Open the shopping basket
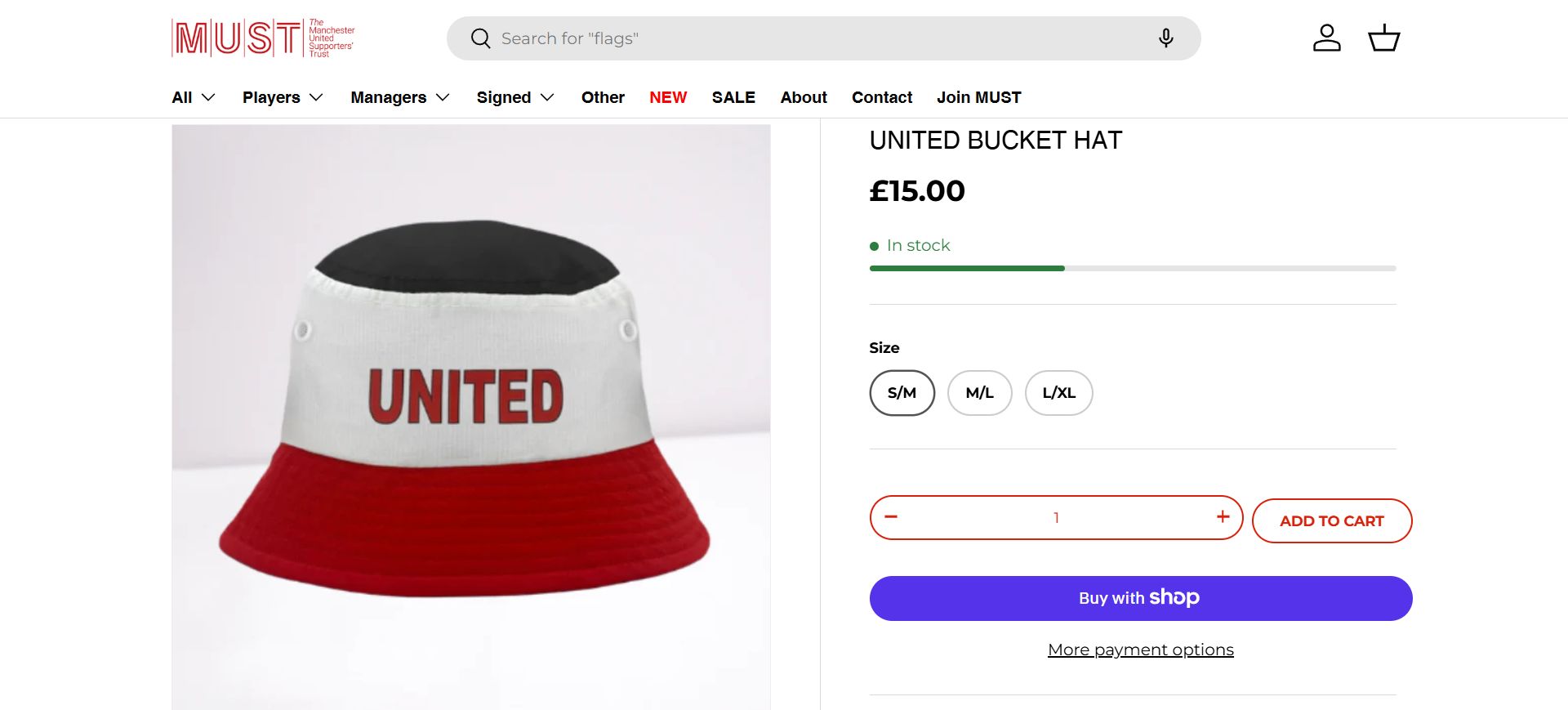1568x710 pixels. coord(1383,38)
